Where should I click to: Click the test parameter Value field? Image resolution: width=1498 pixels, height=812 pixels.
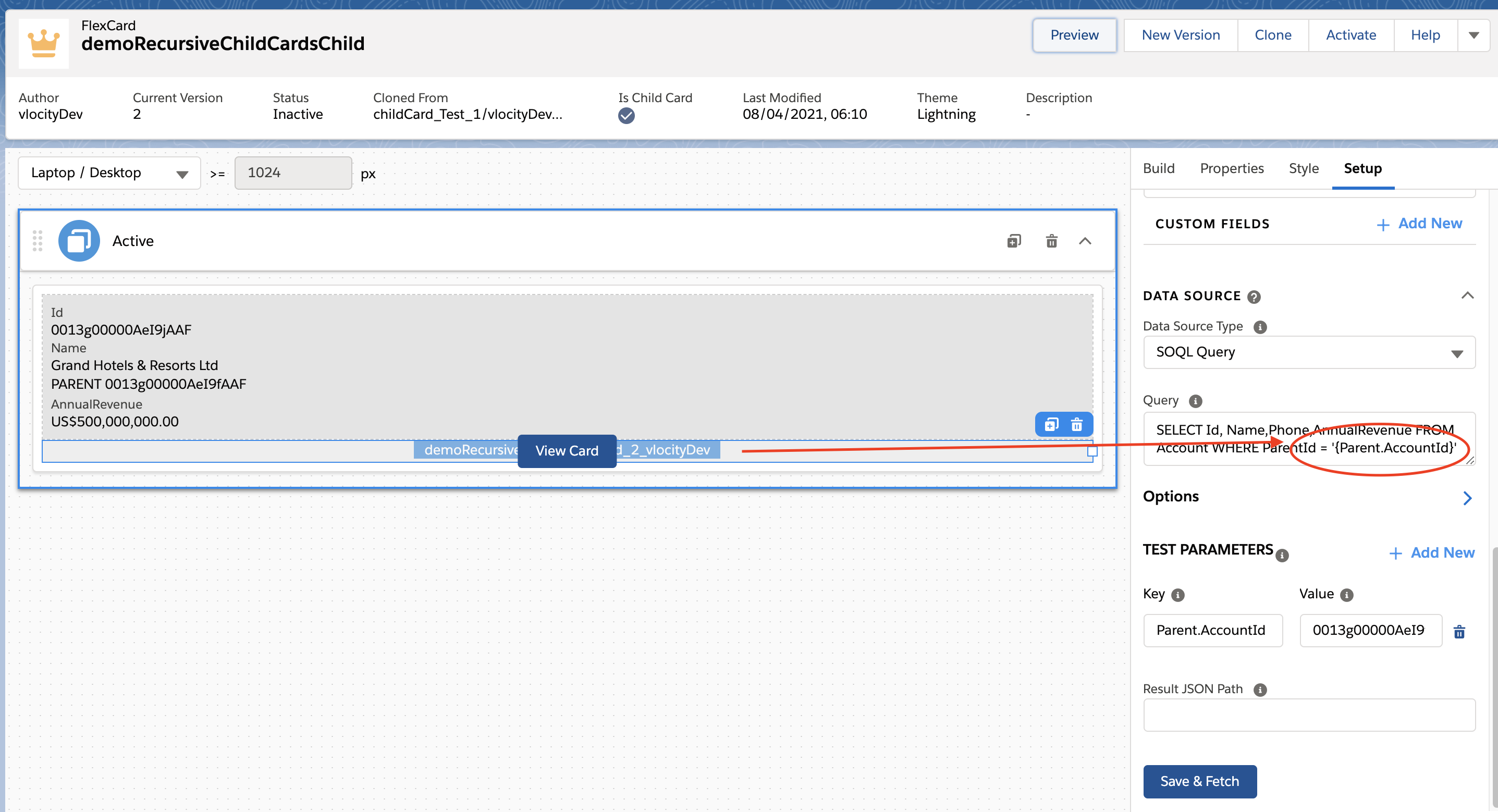click(x=1371, y=630)
